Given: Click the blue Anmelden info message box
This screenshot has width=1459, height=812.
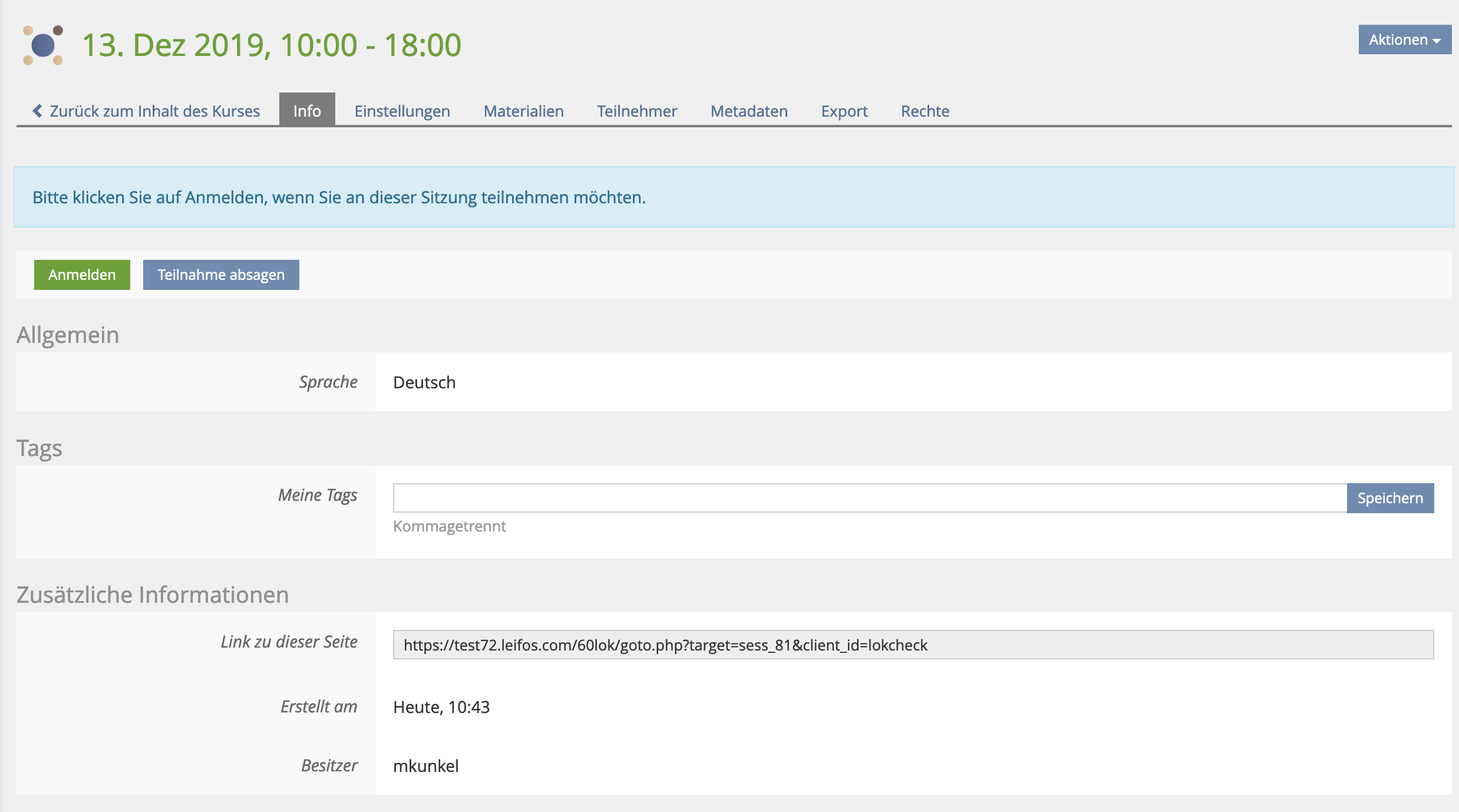Looking at the screenshot, I should pos(734,197).
